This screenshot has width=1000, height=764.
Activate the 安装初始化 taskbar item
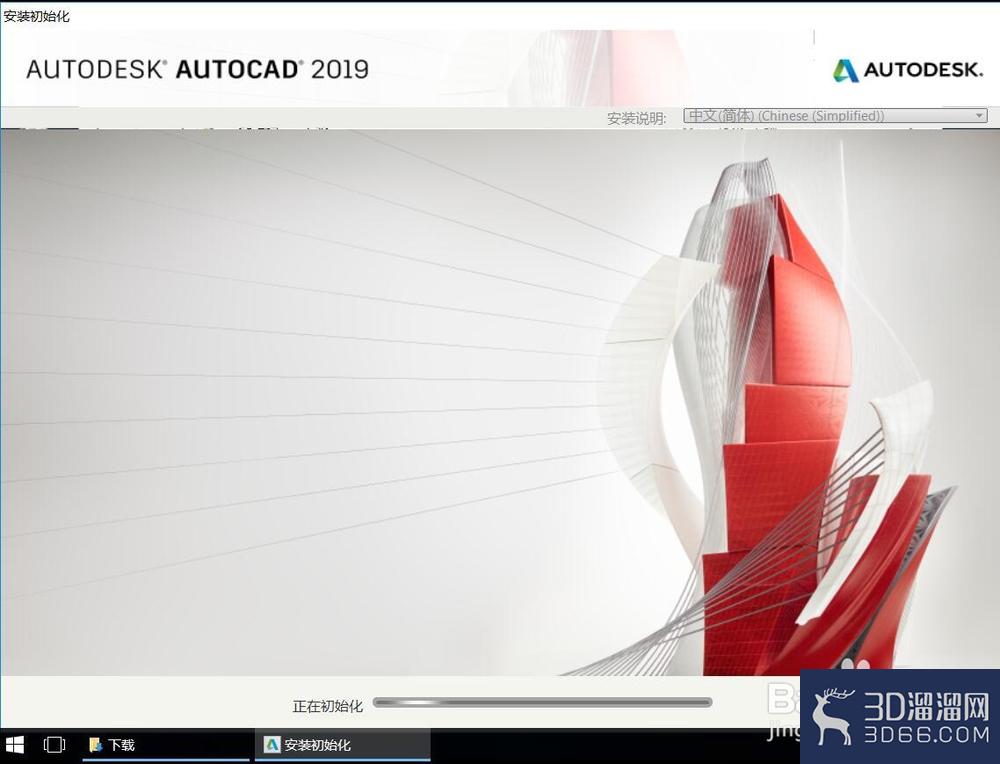[x=342, y=745]
